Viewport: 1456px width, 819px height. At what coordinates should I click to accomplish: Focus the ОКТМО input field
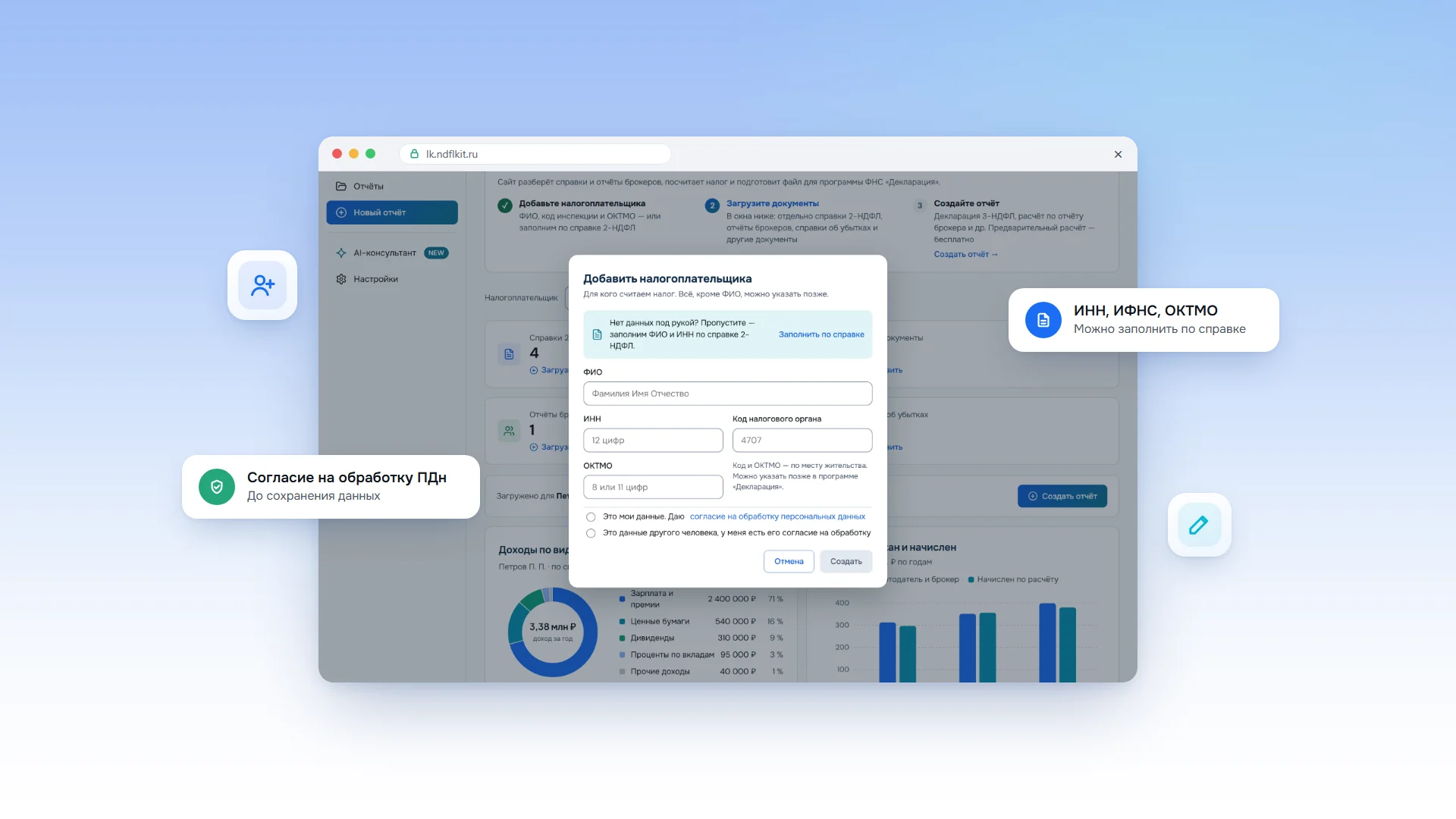coord(653,488)
